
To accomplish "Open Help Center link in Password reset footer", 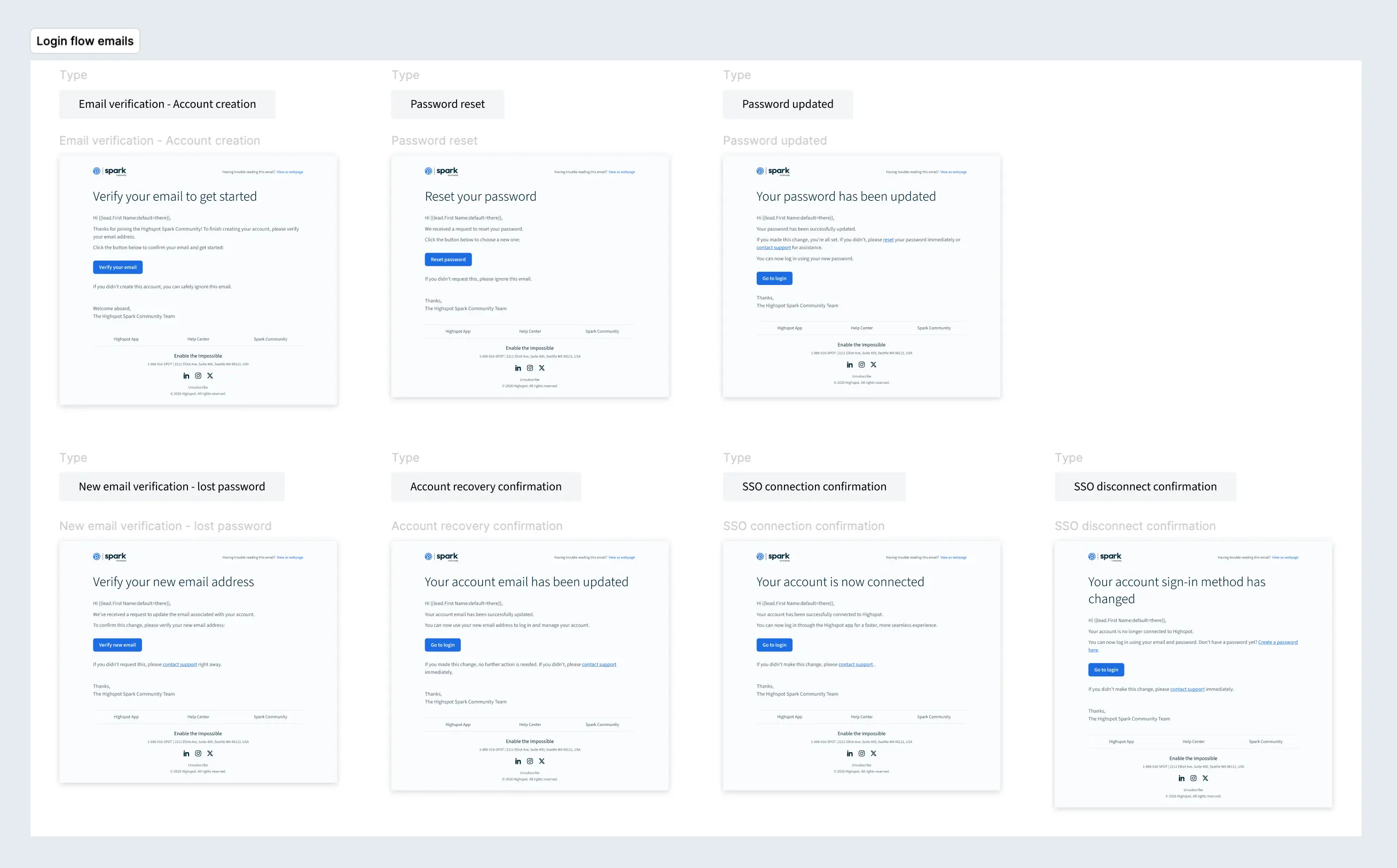I will [x=530, y=332].
